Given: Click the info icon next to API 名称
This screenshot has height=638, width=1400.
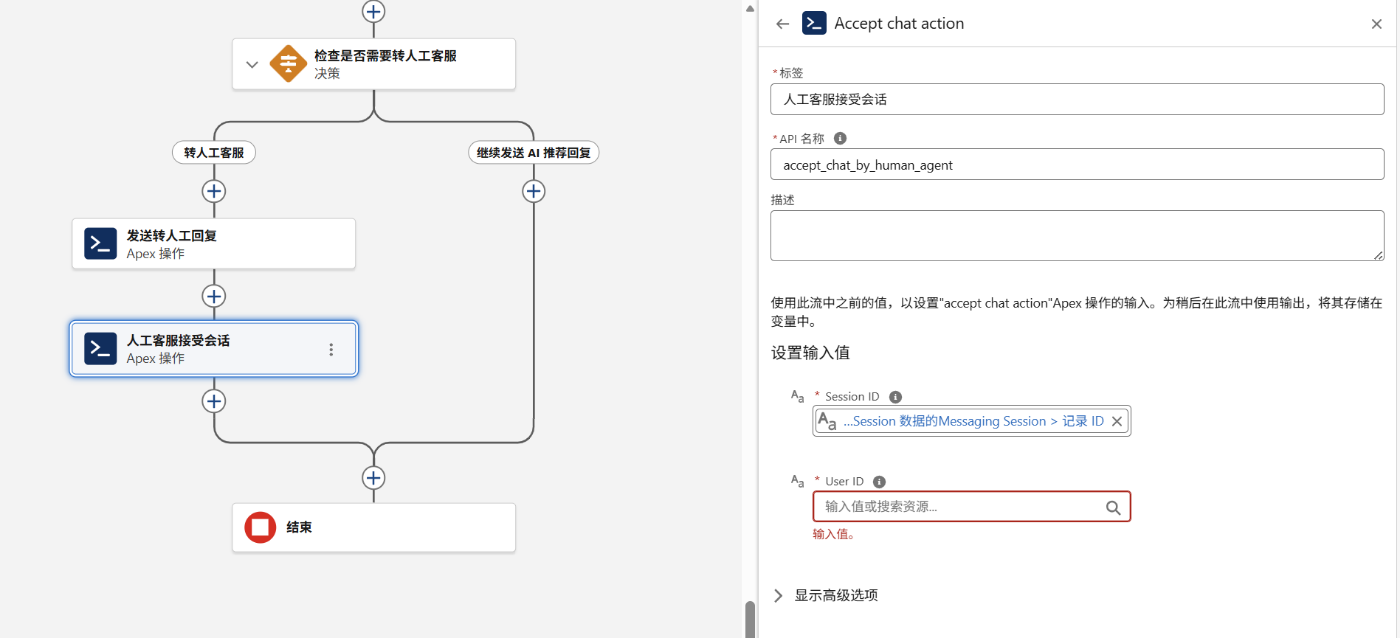Looking at the screenshot, I should [x=840, y=139].
